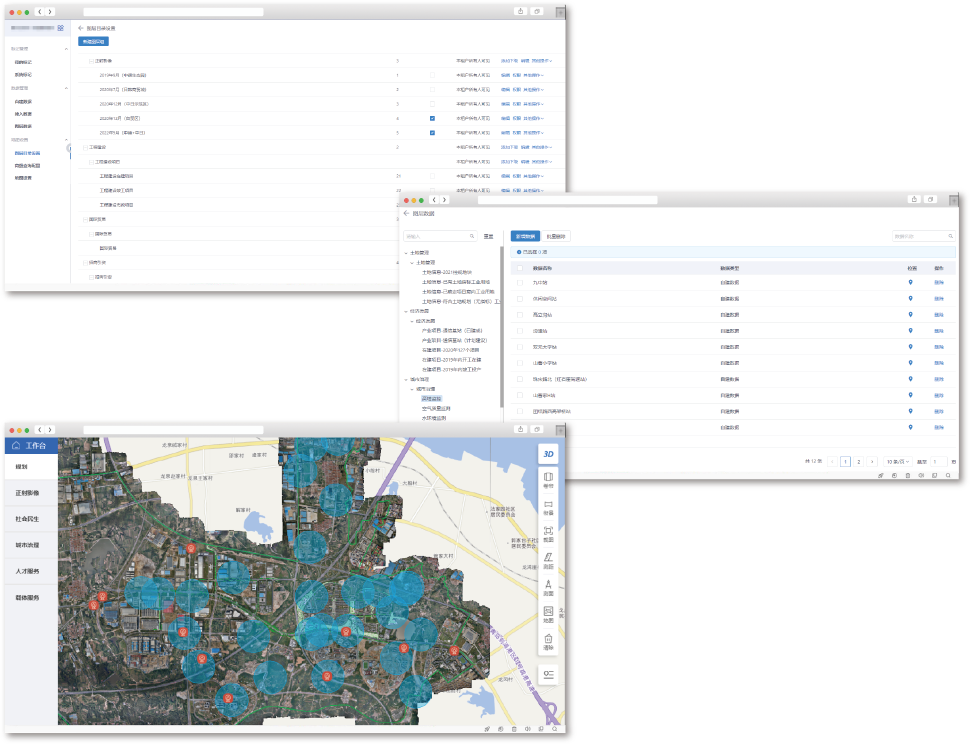Open the 卷帘 swipe tool on map
970x744 pixels.
(x=548, y=480)
